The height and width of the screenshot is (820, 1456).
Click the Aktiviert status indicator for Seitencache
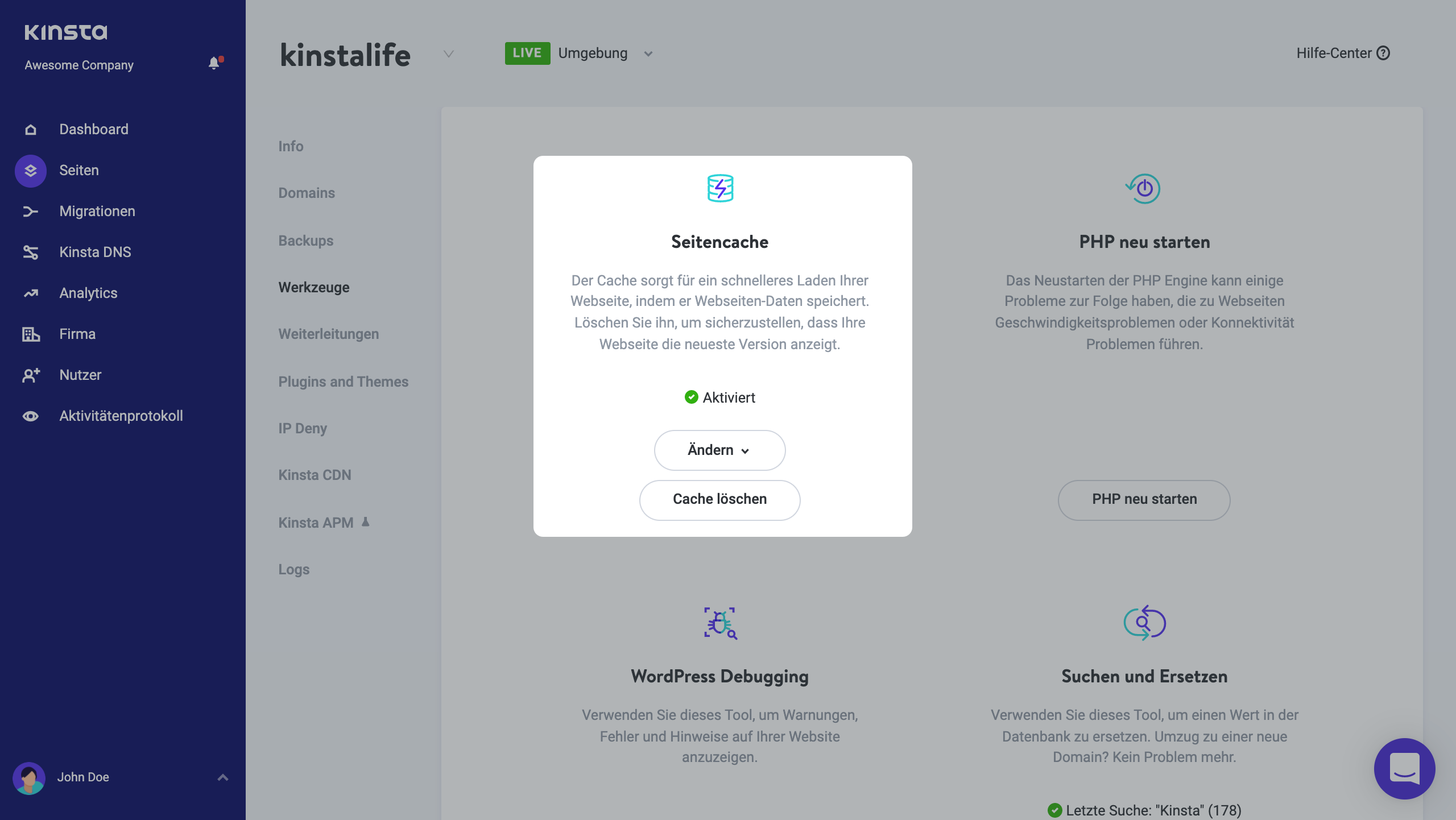[x=720, y=397]
